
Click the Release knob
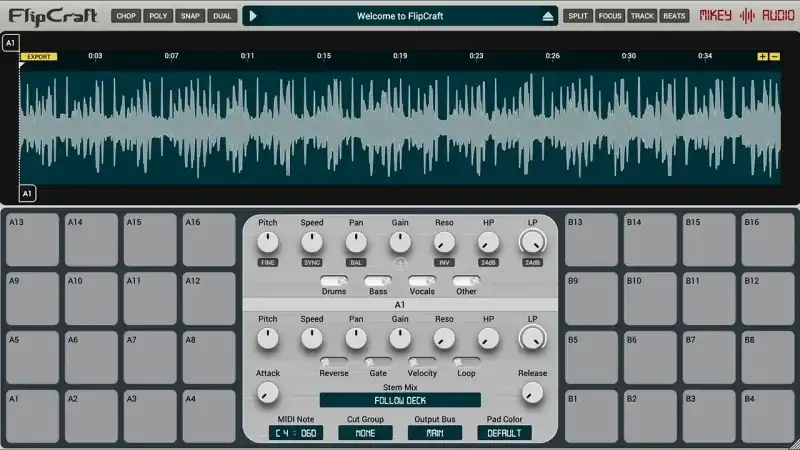[x=532, y=393]
